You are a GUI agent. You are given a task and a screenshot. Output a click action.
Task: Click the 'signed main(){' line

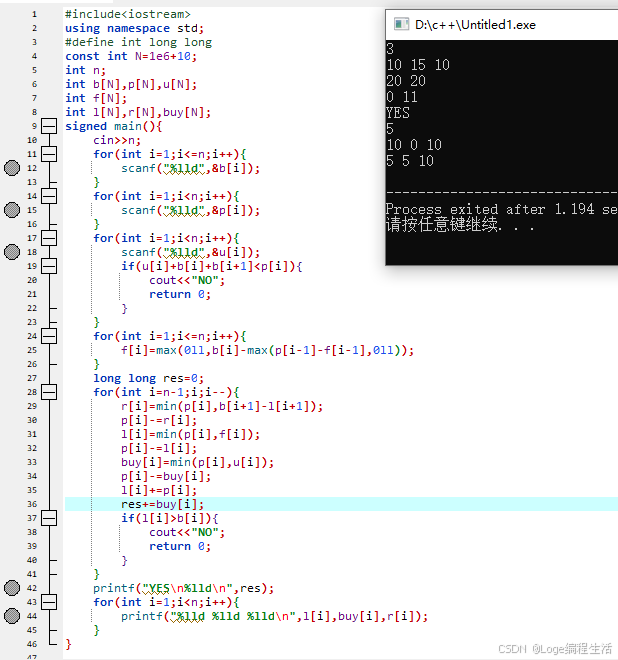114,126
